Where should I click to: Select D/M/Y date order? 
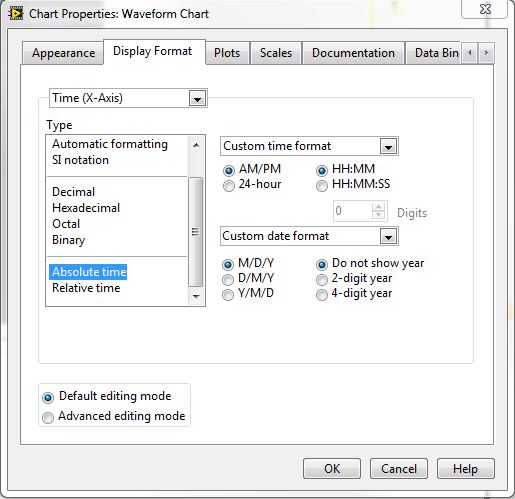(228, 280)
